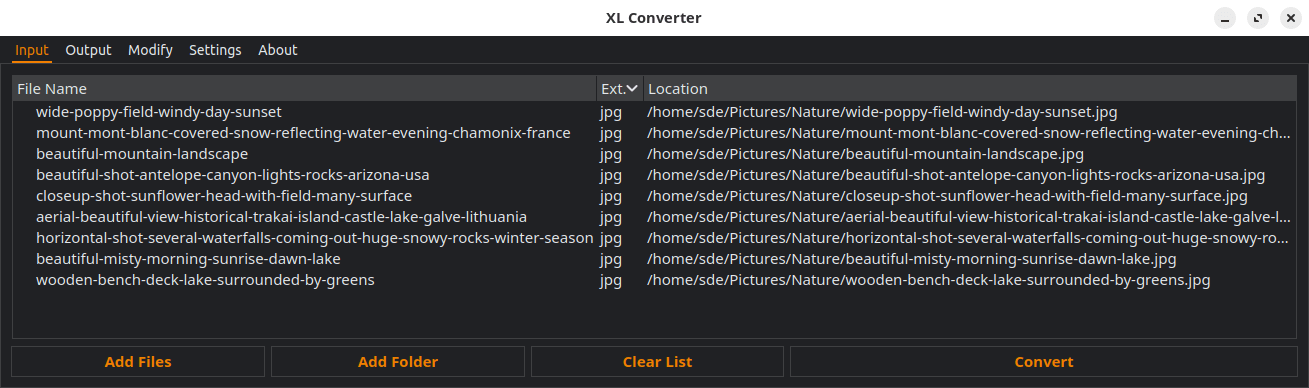Minimize the XL Converter window
Viewport: 1309px width, 388px height.
1225,18
